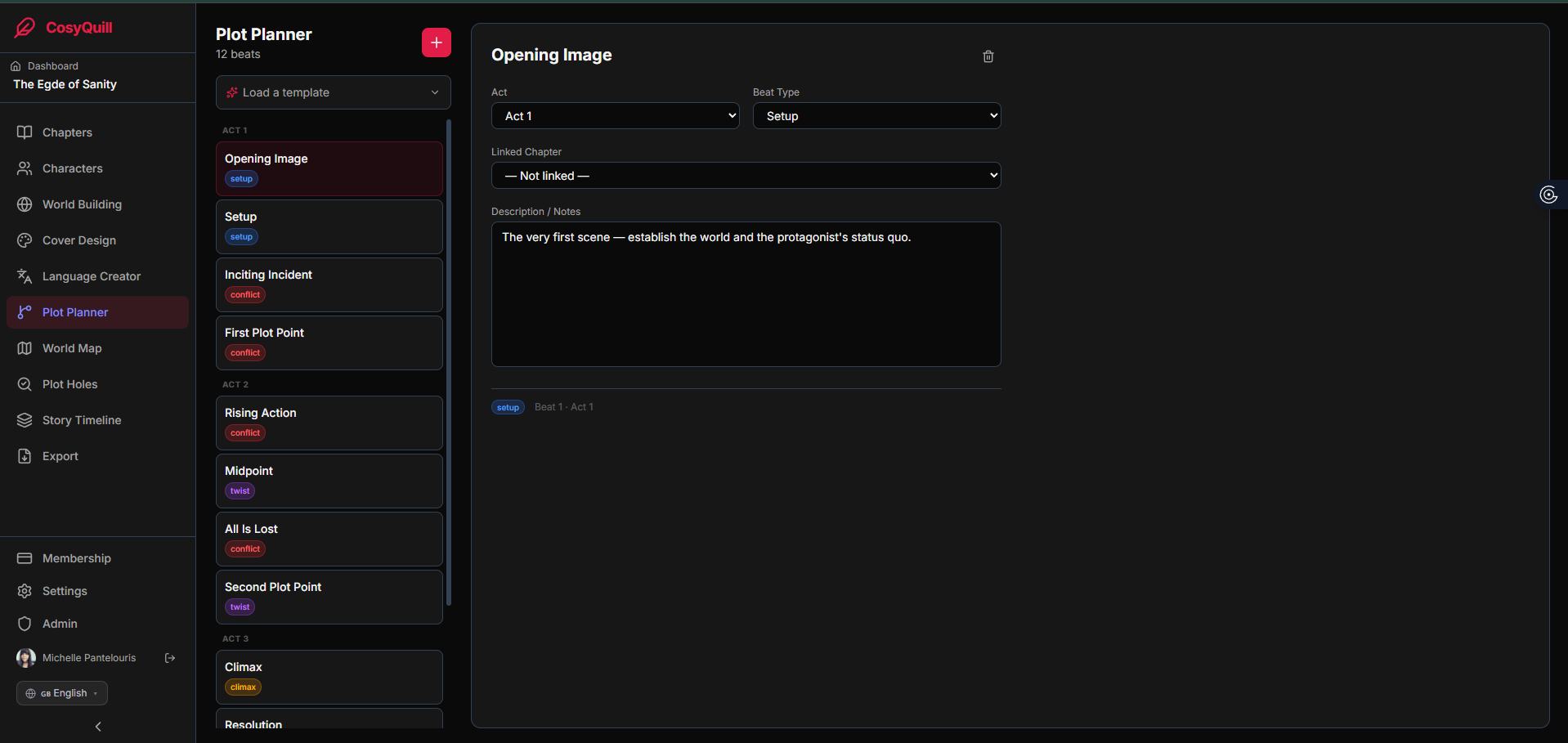The width and height of the screenshot is (1568, 743).
Task: Click the World Map icon
Action: pos(25,348)
